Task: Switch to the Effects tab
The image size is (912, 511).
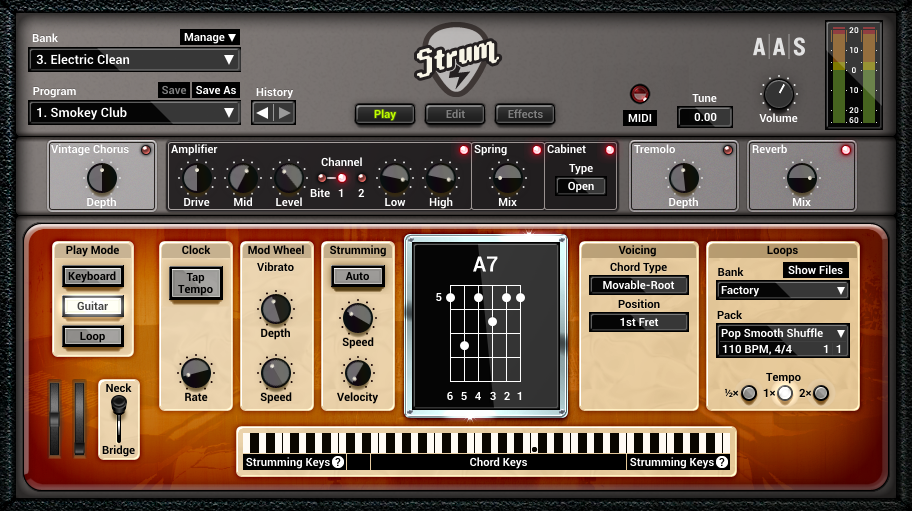Action: click(525, 114)
